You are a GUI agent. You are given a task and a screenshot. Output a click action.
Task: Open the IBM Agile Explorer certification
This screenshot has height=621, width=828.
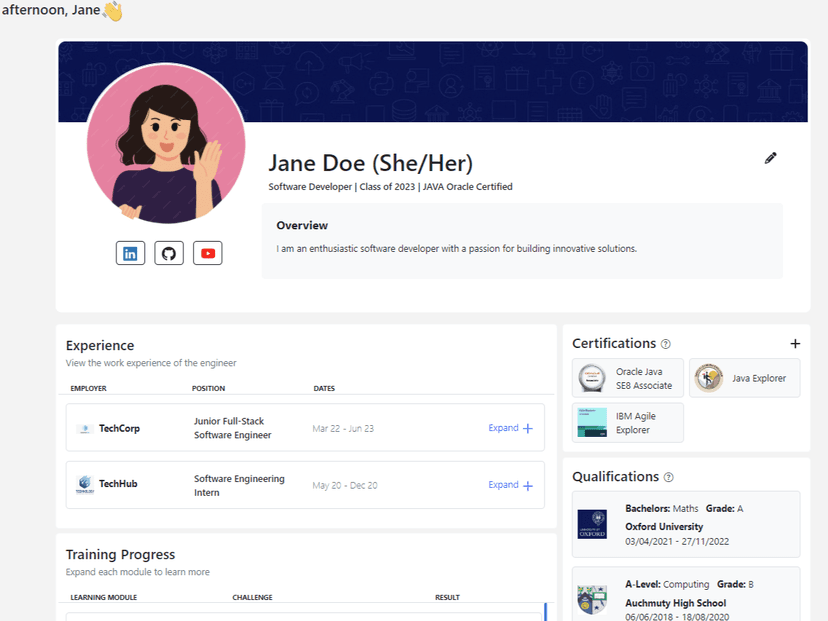628,422
